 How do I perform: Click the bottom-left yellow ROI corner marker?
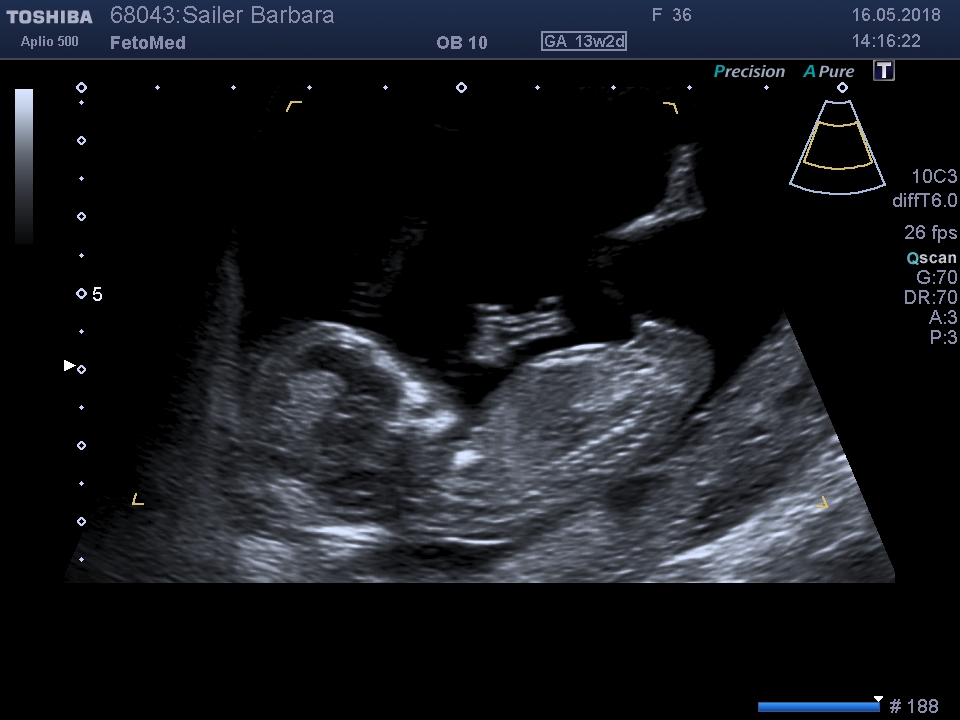(x=138, y=499)
